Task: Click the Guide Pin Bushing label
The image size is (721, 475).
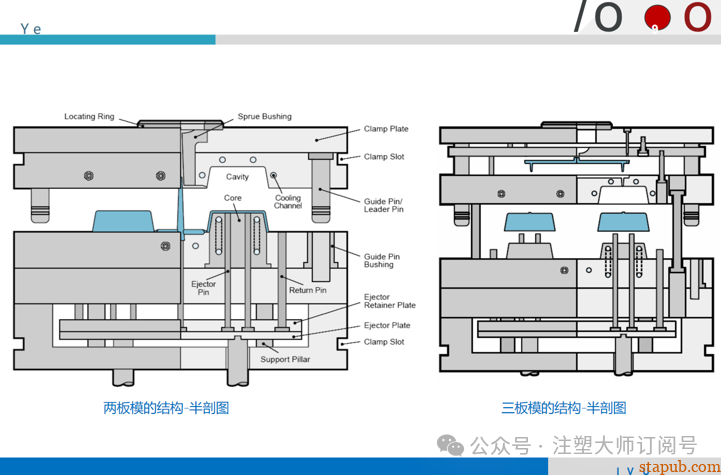Action: 379,260
